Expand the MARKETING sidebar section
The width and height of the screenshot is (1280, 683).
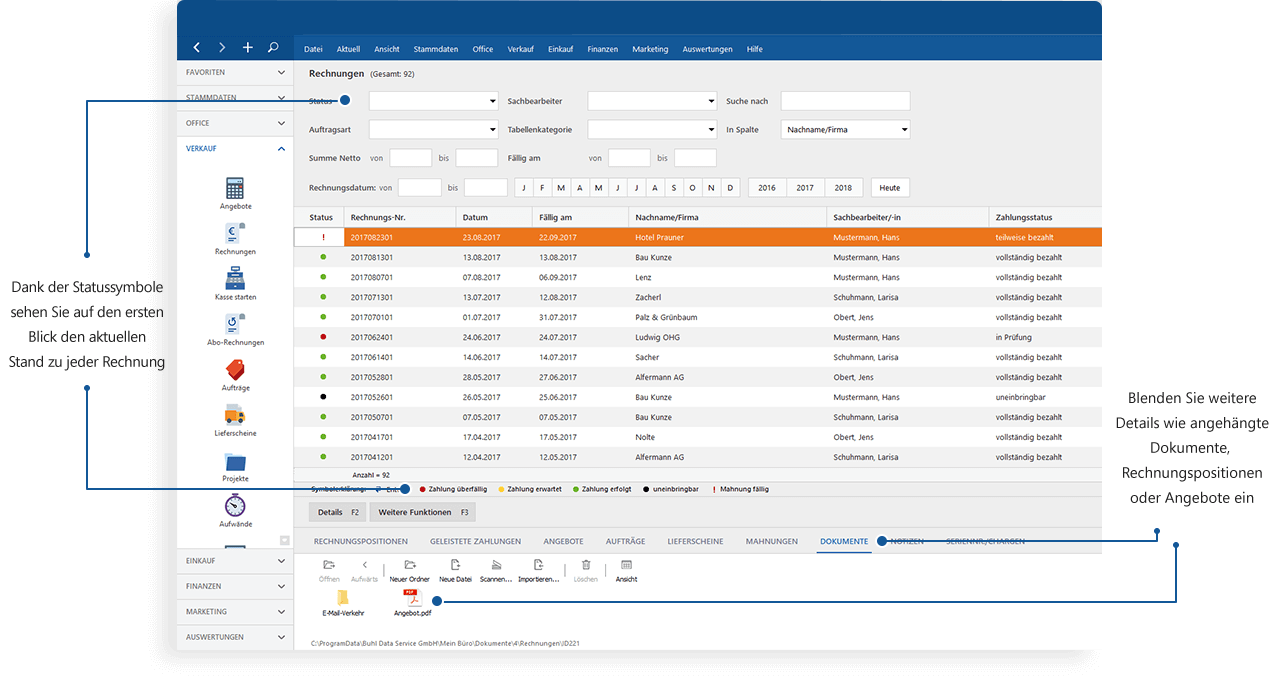235,611
